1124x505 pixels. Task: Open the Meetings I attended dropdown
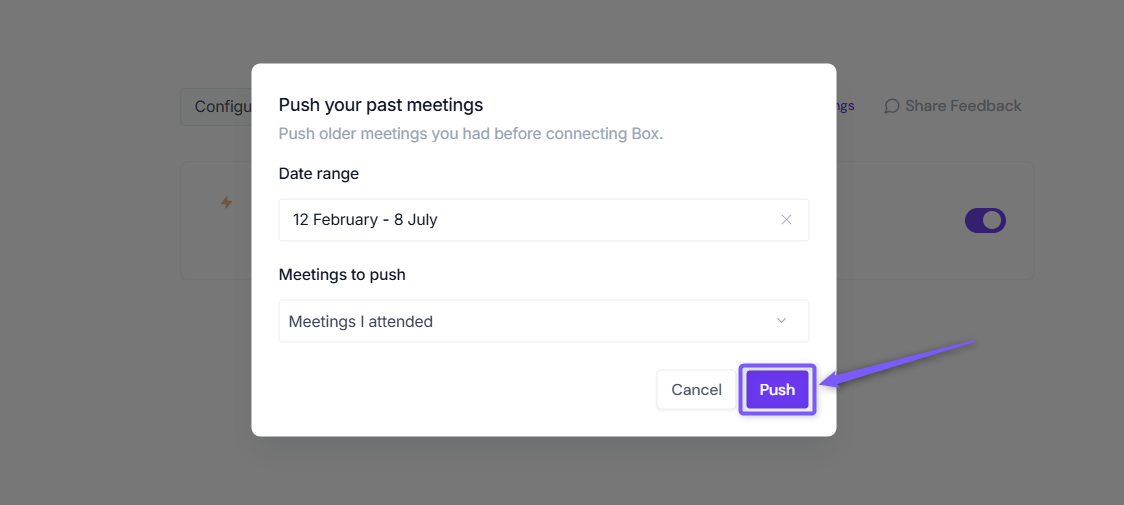coord(543,321)
